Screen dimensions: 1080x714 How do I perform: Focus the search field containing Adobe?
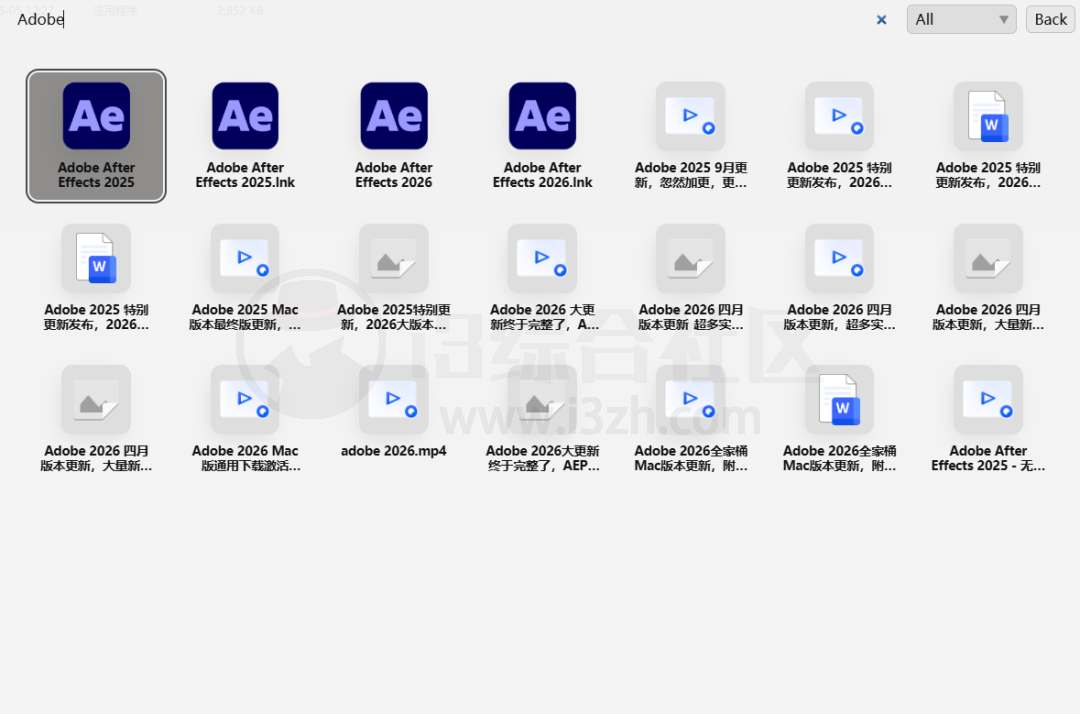pos(441,19)
